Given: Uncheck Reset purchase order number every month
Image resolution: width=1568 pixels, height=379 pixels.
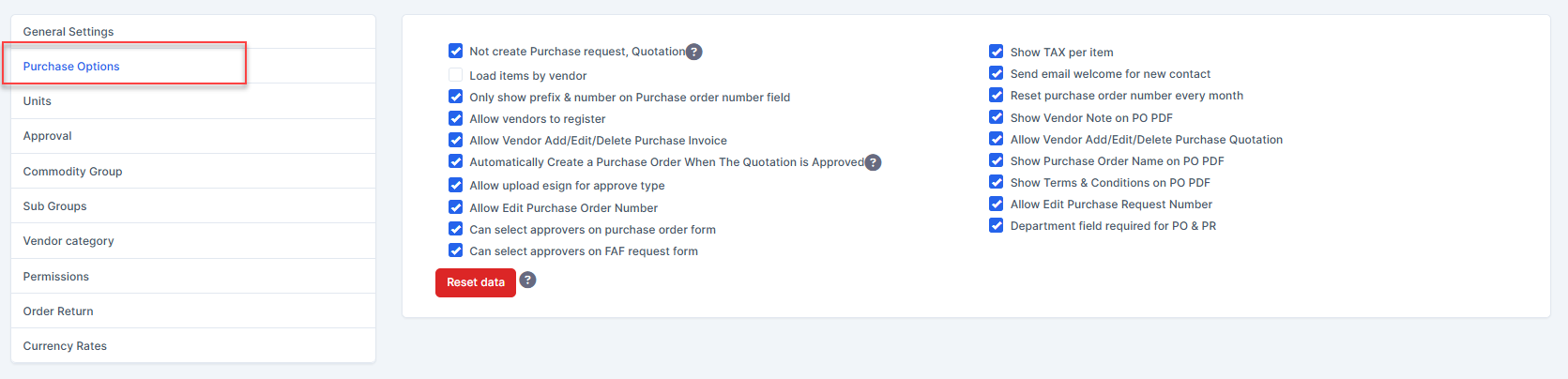Looking at the screenshot, I should tap(997, 95).
